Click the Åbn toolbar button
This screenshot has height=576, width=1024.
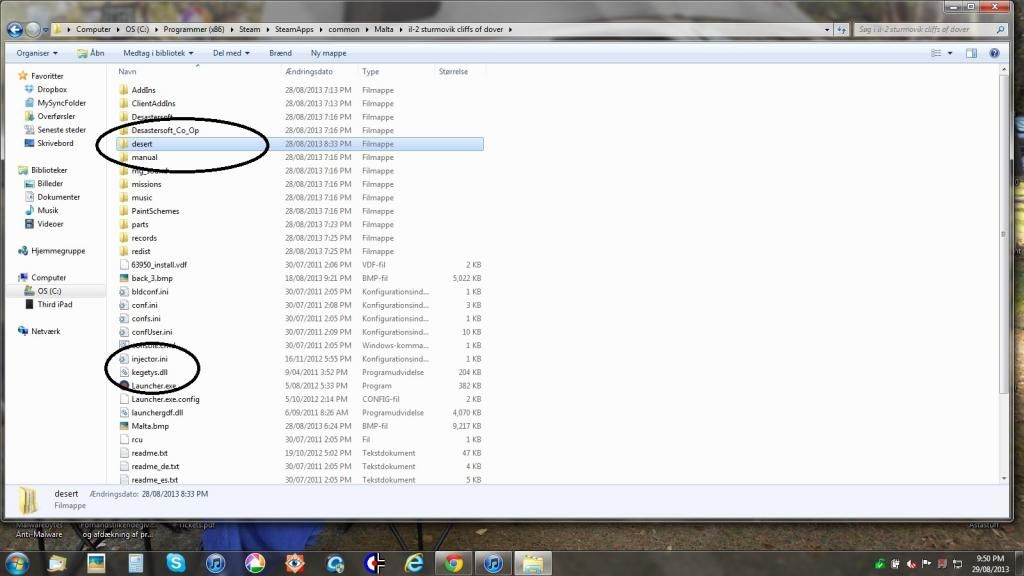(91, 53)
